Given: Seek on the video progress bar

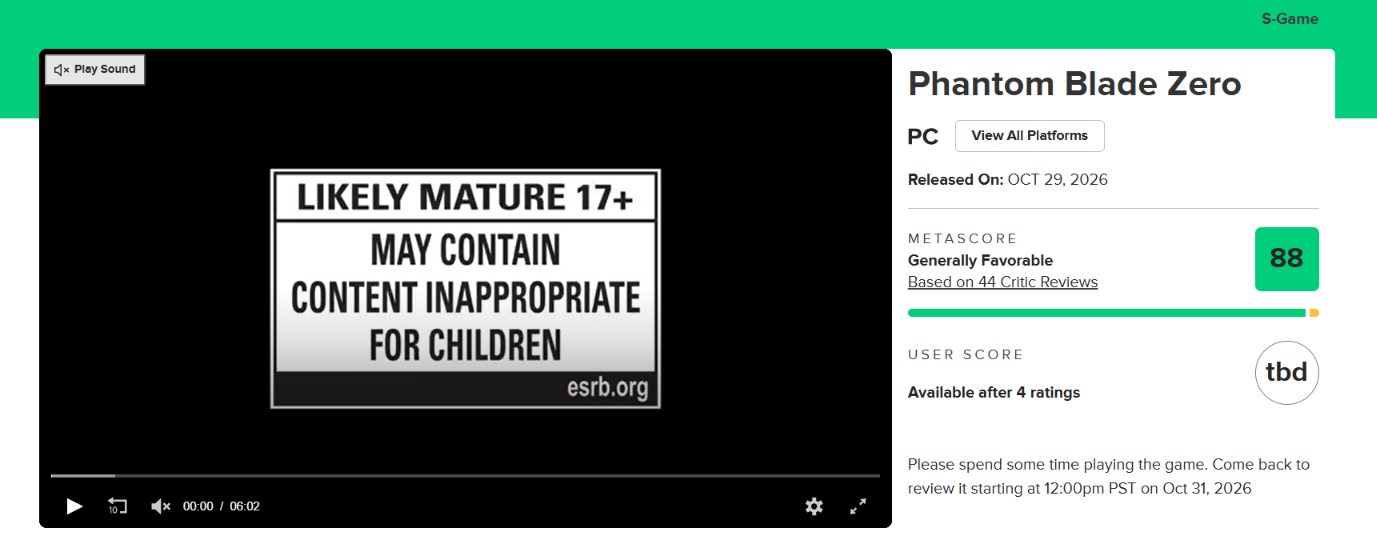Looking at the screenshot, I should 465,476.
